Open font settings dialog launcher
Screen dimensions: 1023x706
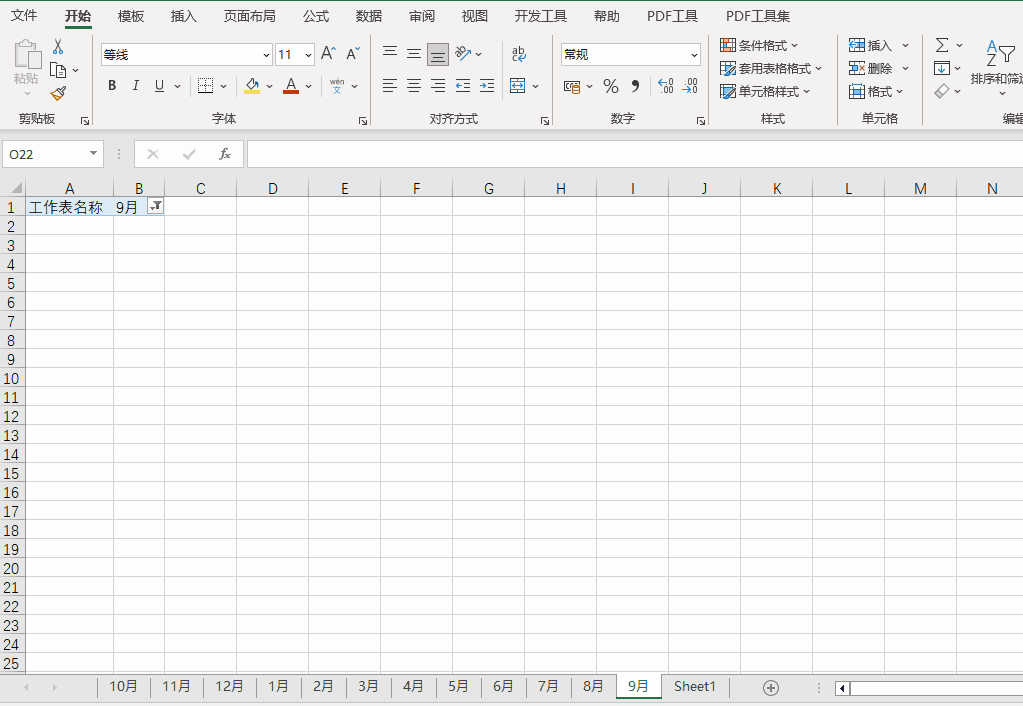pyautogui.click(x=363, y=121)
